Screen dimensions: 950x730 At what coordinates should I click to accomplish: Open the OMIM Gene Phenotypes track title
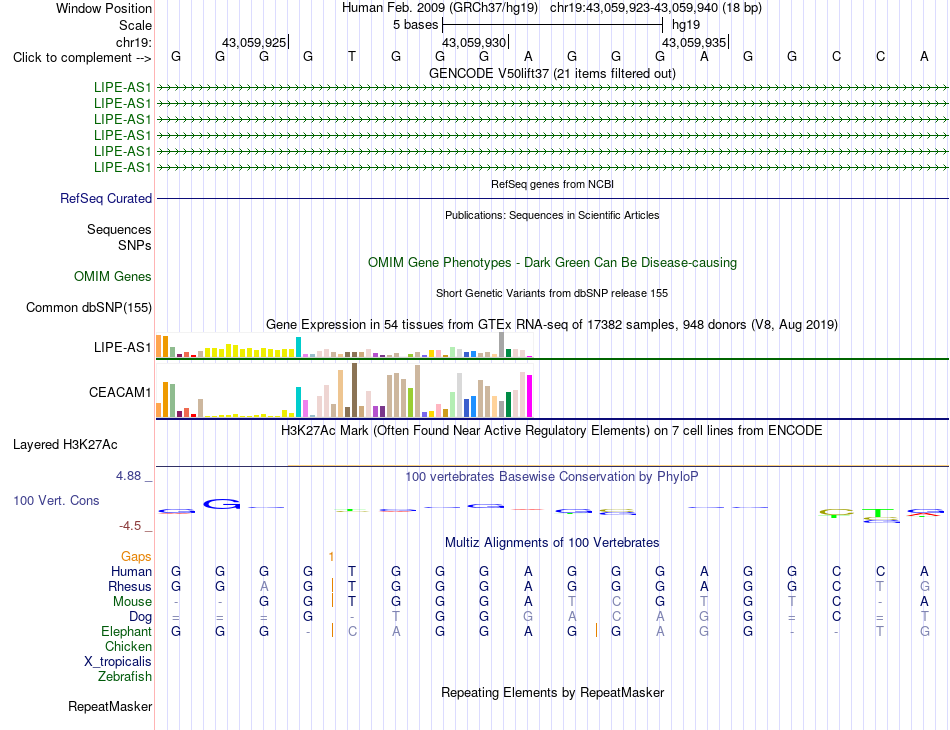tap(552, 262)
